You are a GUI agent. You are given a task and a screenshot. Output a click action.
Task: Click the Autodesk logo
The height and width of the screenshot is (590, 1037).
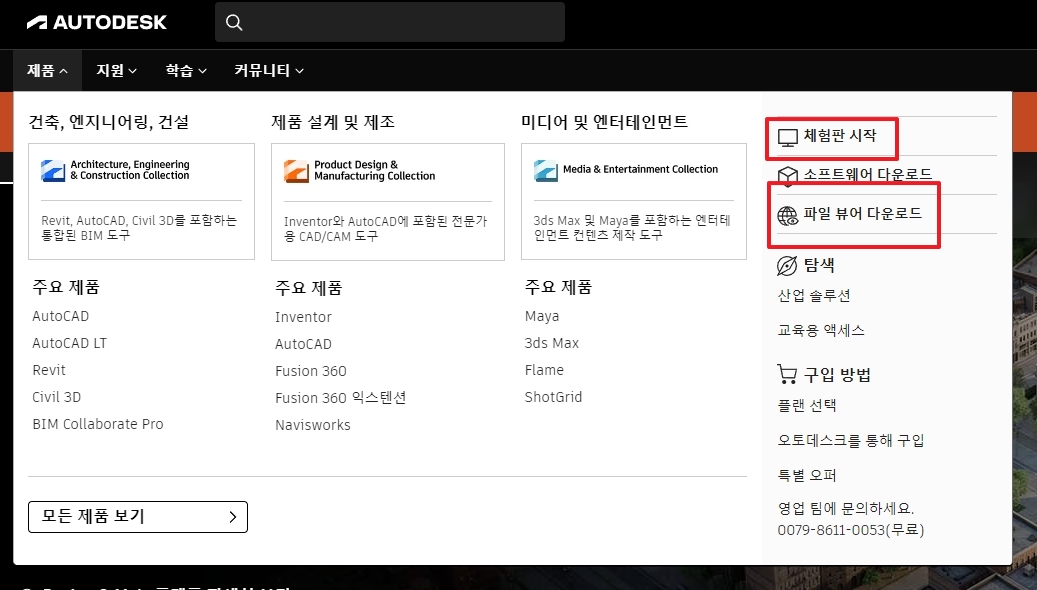point(97,22)
